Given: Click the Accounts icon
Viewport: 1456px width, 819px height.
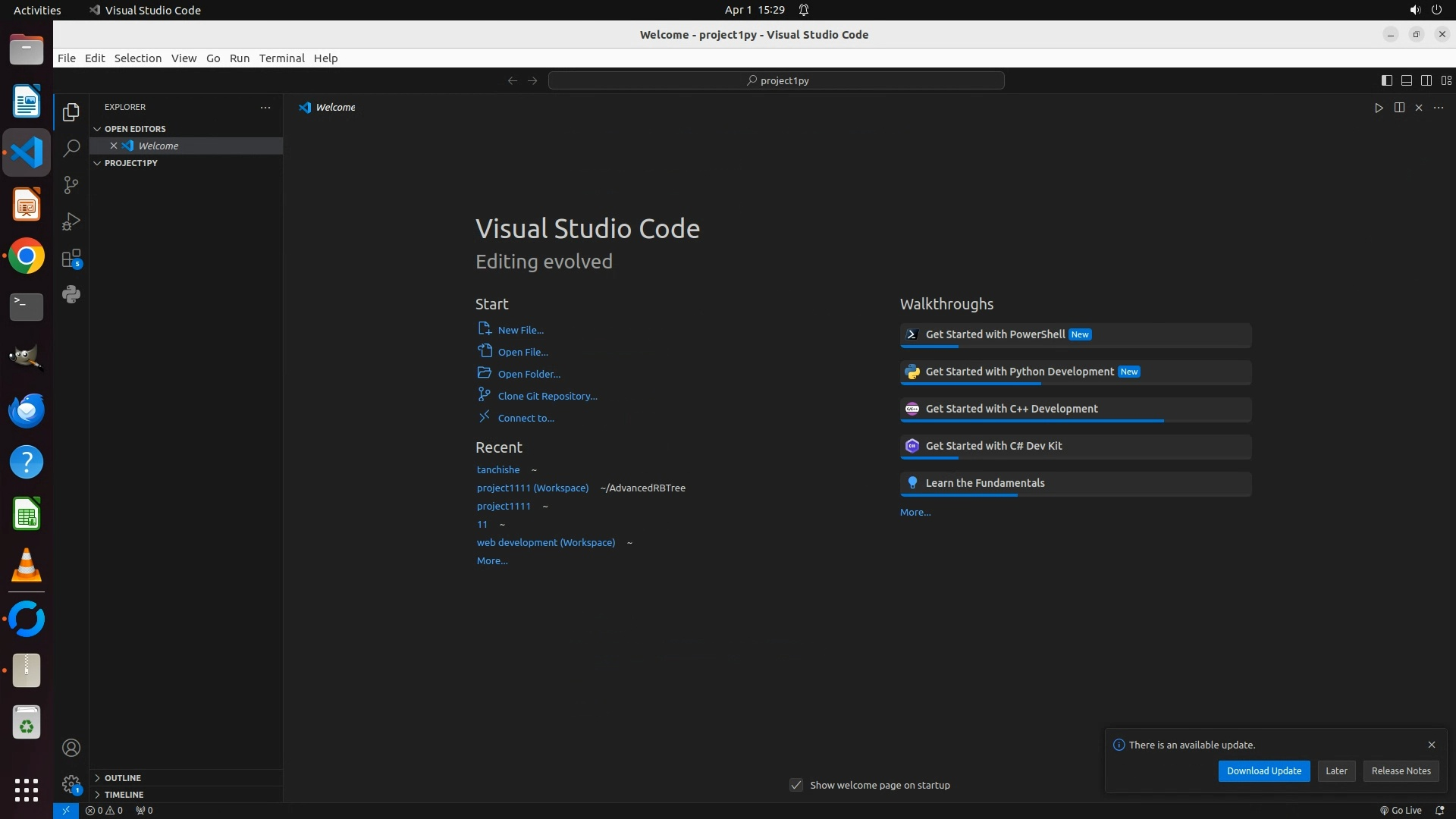Looking at the screenshot, I should [x=71, y=748].
